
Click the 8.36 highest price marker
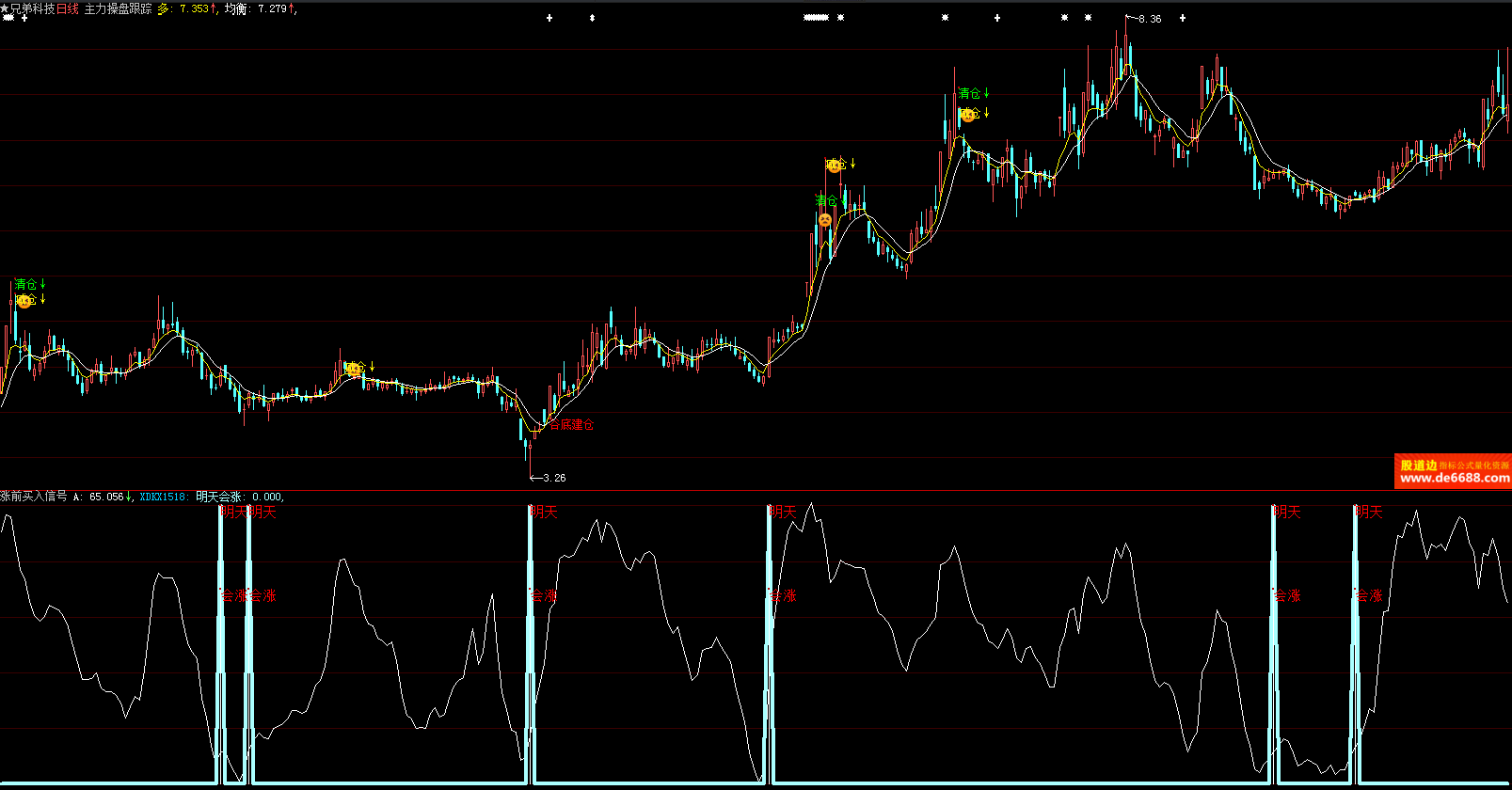(1149, 19)
